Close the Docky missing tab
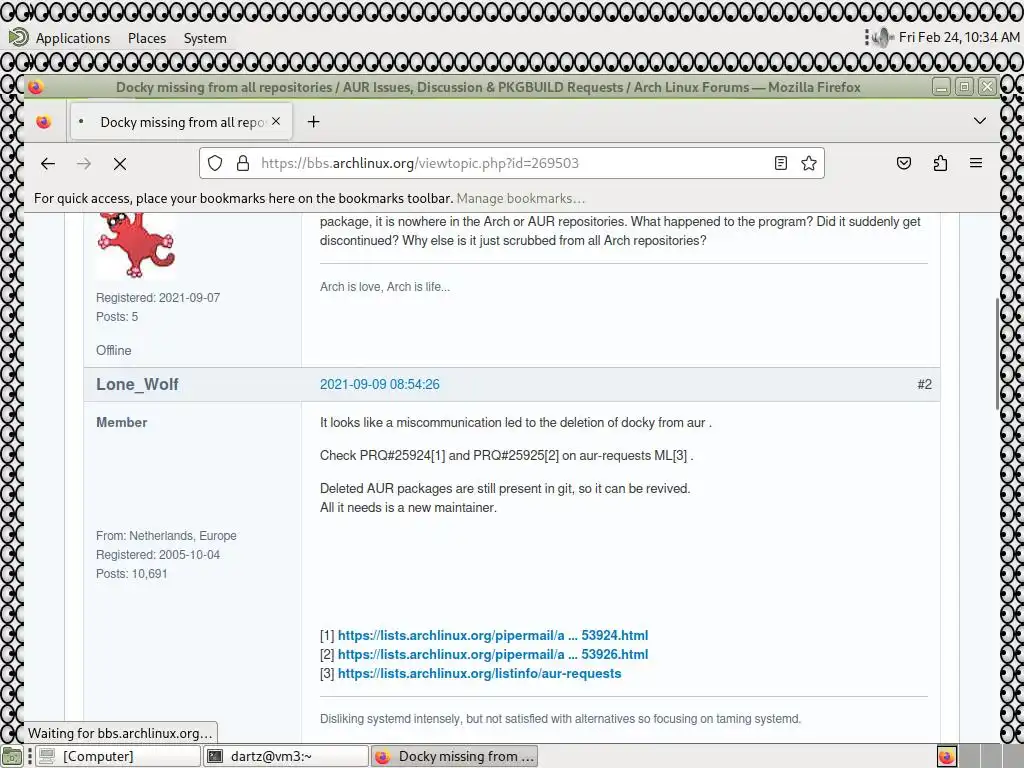 (x=276, y=121)
